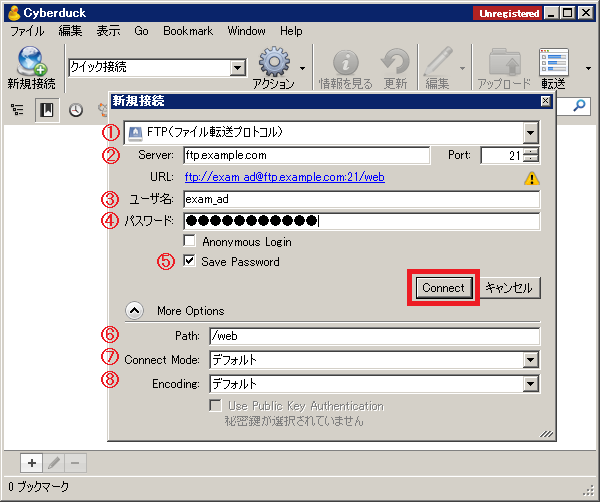The image size is (600, 502).
Task: Click the Server input field
Action: pyautogui.click(x=307, y=155)
